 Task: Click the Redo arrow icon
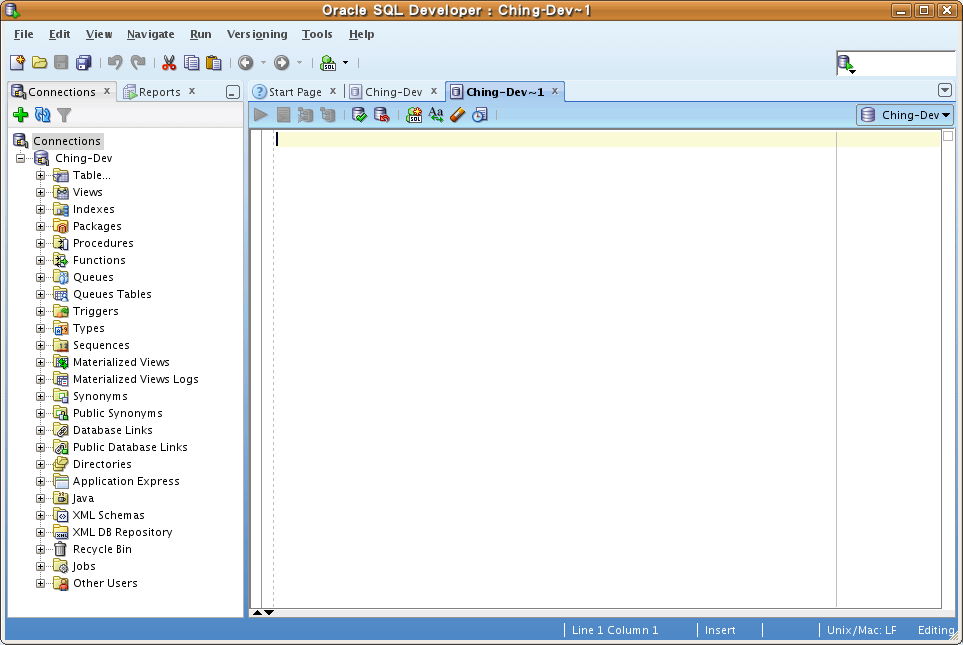(138, 63)
